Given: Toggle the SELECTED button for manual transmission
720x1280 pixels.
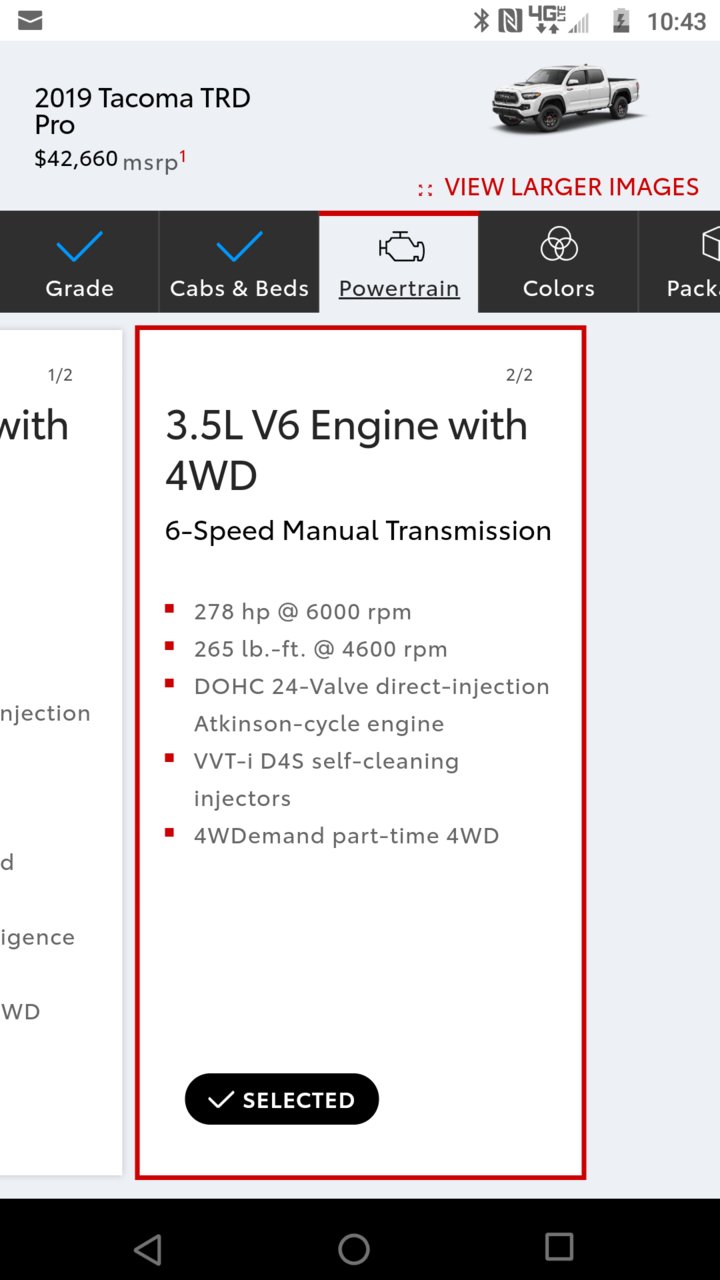Looking at the screenshot, I should pos(282,1100).
